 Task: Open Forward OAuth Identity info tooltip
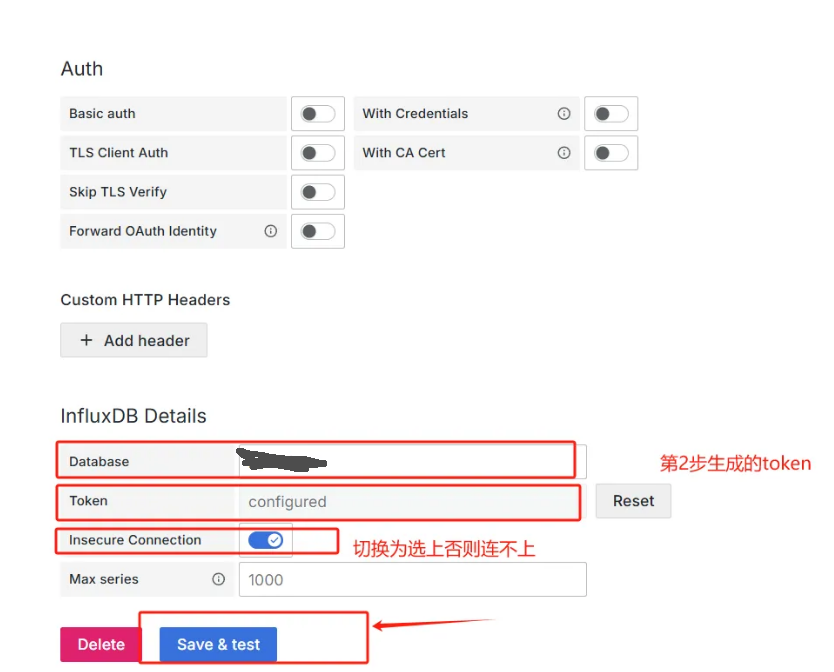[271, 231]
